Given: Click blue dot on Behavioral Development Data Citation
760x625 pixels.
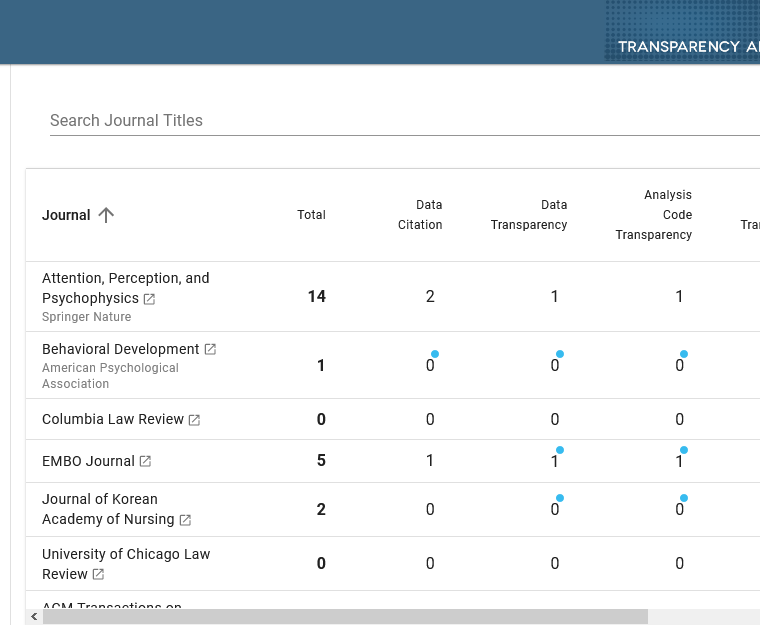Looking at the screenshot, I should point(435,354).
